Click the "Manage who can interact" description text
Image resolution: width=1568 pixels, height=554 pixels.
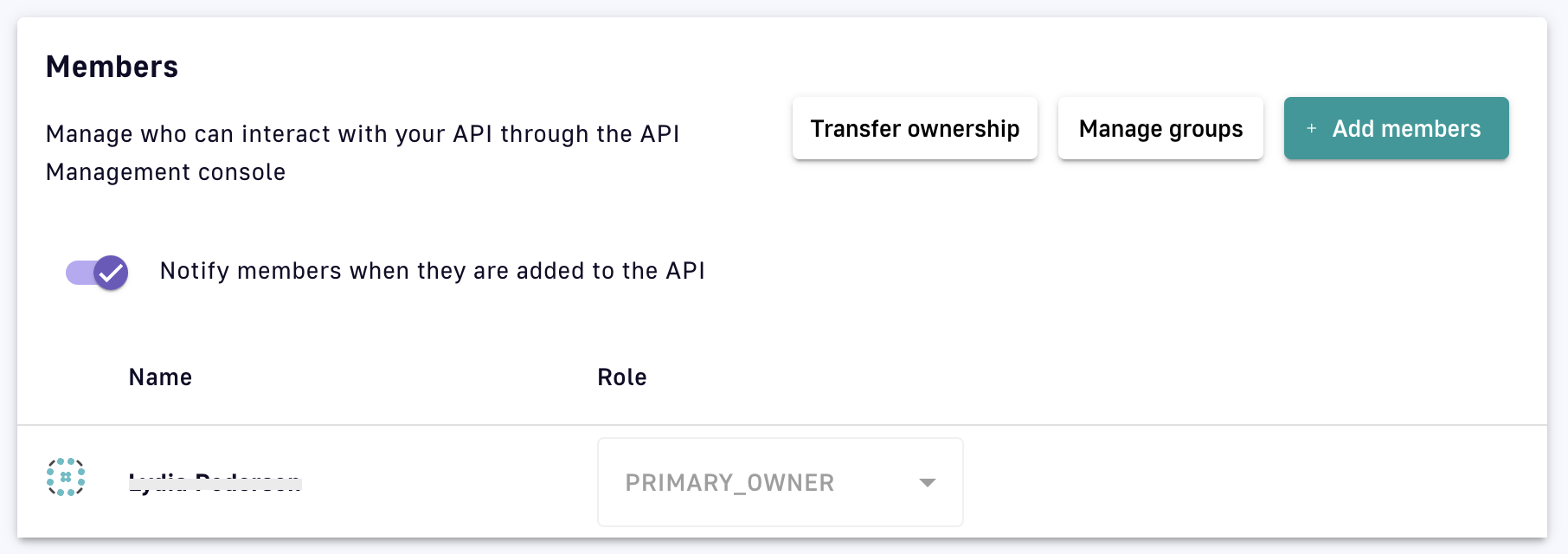[362, 134]
